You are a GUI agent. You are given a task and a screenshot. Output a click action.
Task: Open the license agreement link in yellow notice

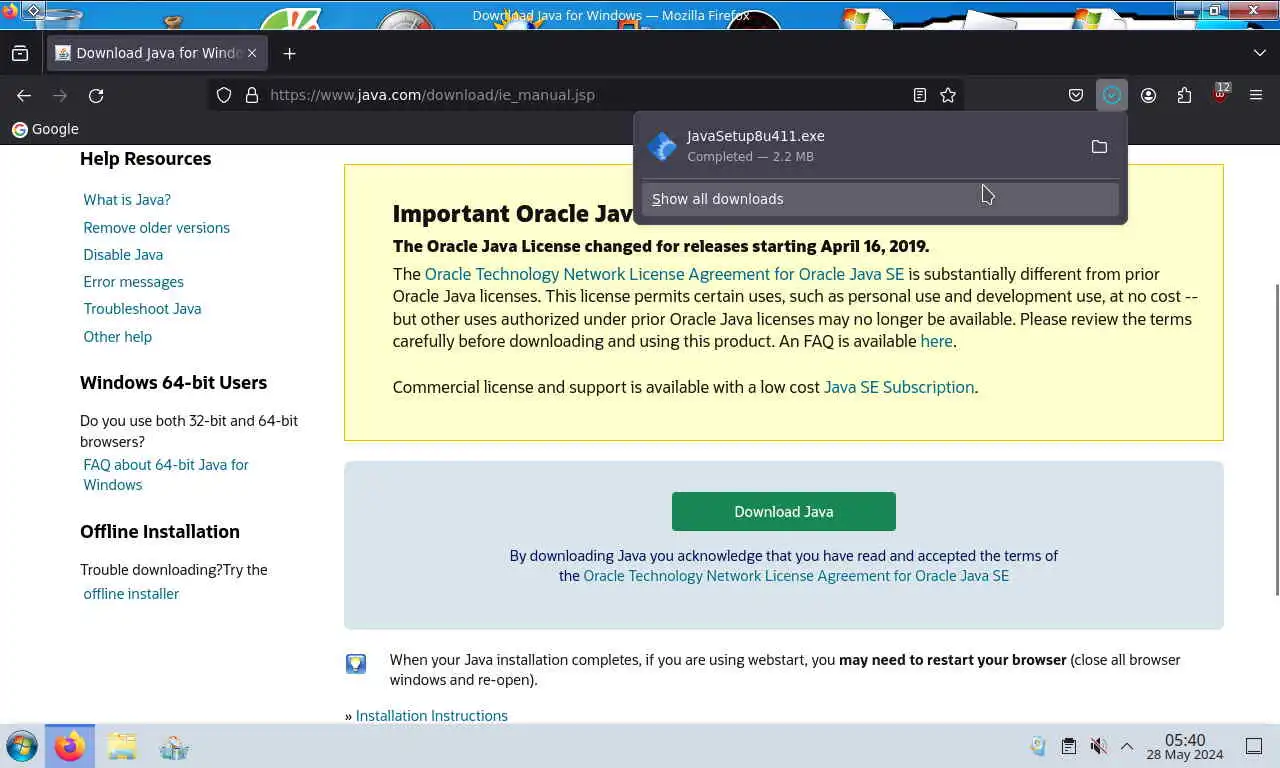click(x=664, y=274)
